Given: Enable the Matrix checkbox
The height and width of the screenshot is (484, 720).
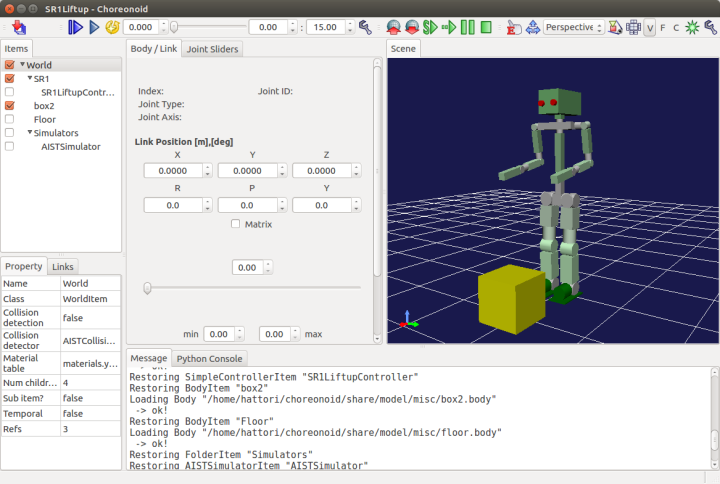Looking at the screenshot, I should (x=236, y=224).
